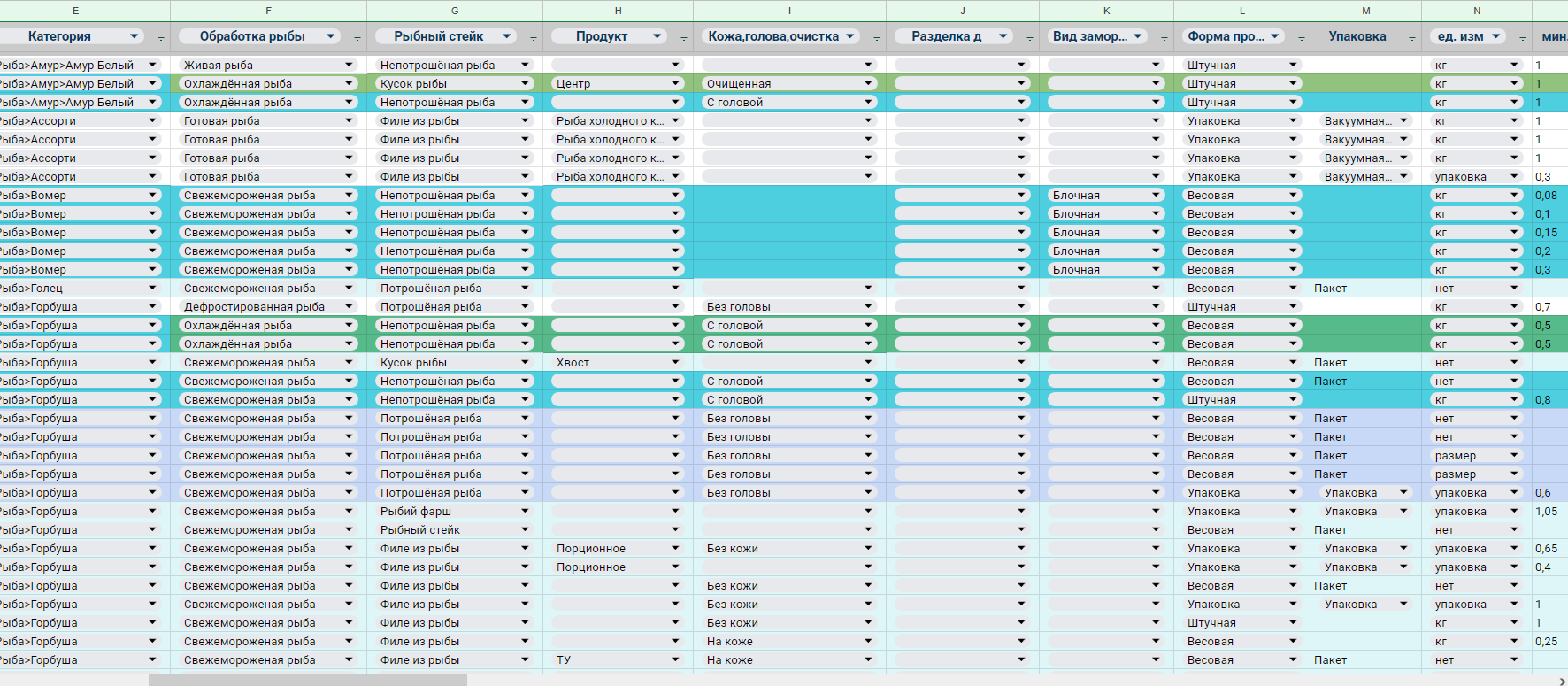
Task: Open filter icon for Форма про... column
Action: pyautogui.click(x=1301, y=37)
